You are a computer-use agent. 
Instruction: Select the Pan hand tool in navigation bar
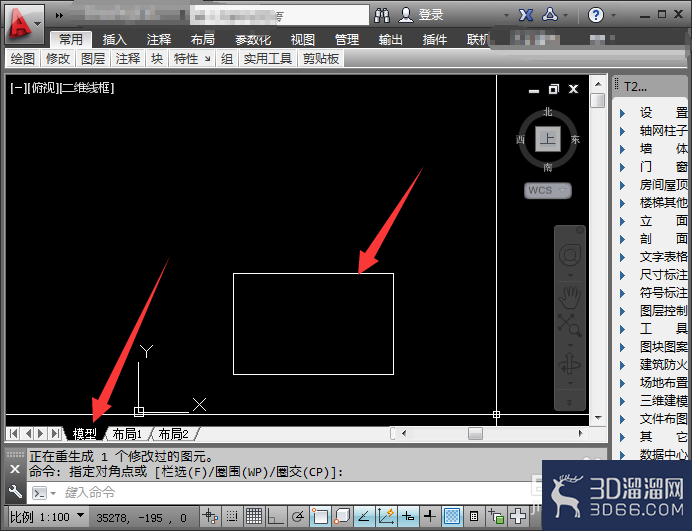point(570,297)
